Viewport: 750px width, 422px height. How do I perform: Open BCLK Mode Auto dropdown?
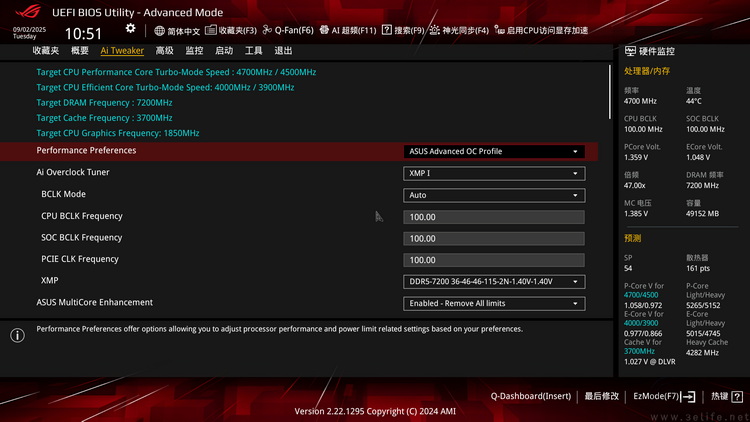(x=494, y=195)
